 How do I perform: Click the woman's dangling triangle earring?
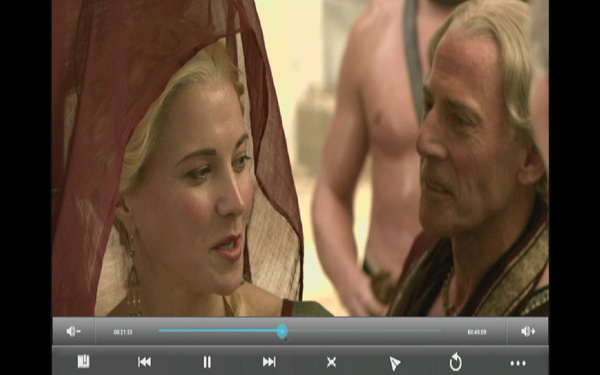pyautogui.click(x=133, y=276)
